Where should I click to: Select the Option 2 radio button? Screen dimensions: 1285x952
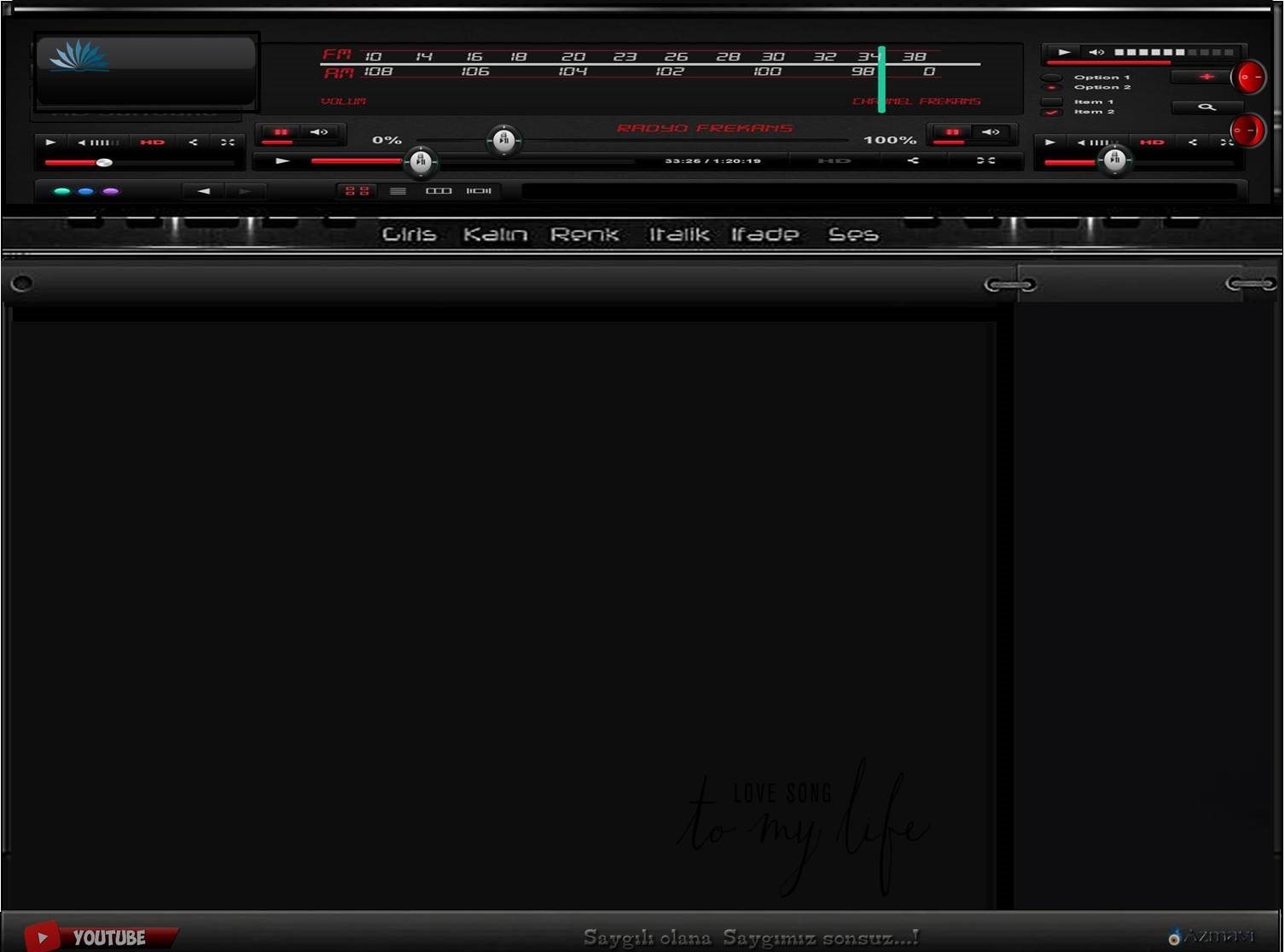(1052, 88)
